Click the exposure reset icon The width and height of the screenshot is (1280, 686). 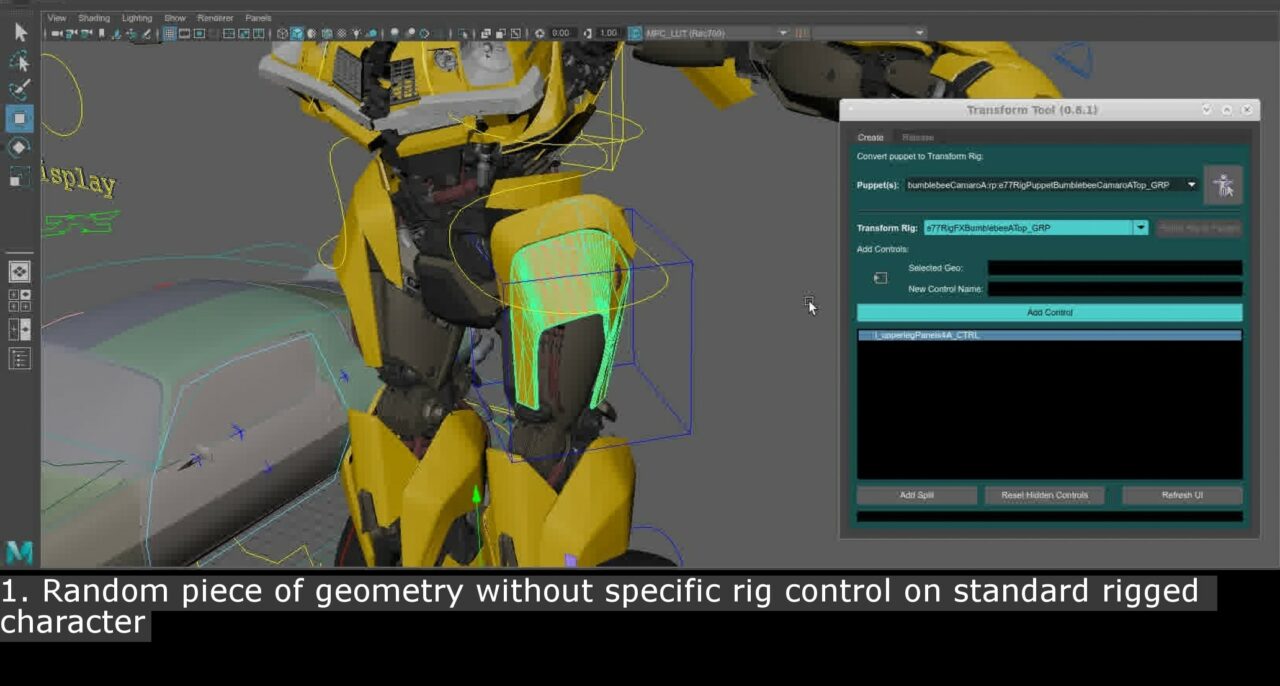539,33
